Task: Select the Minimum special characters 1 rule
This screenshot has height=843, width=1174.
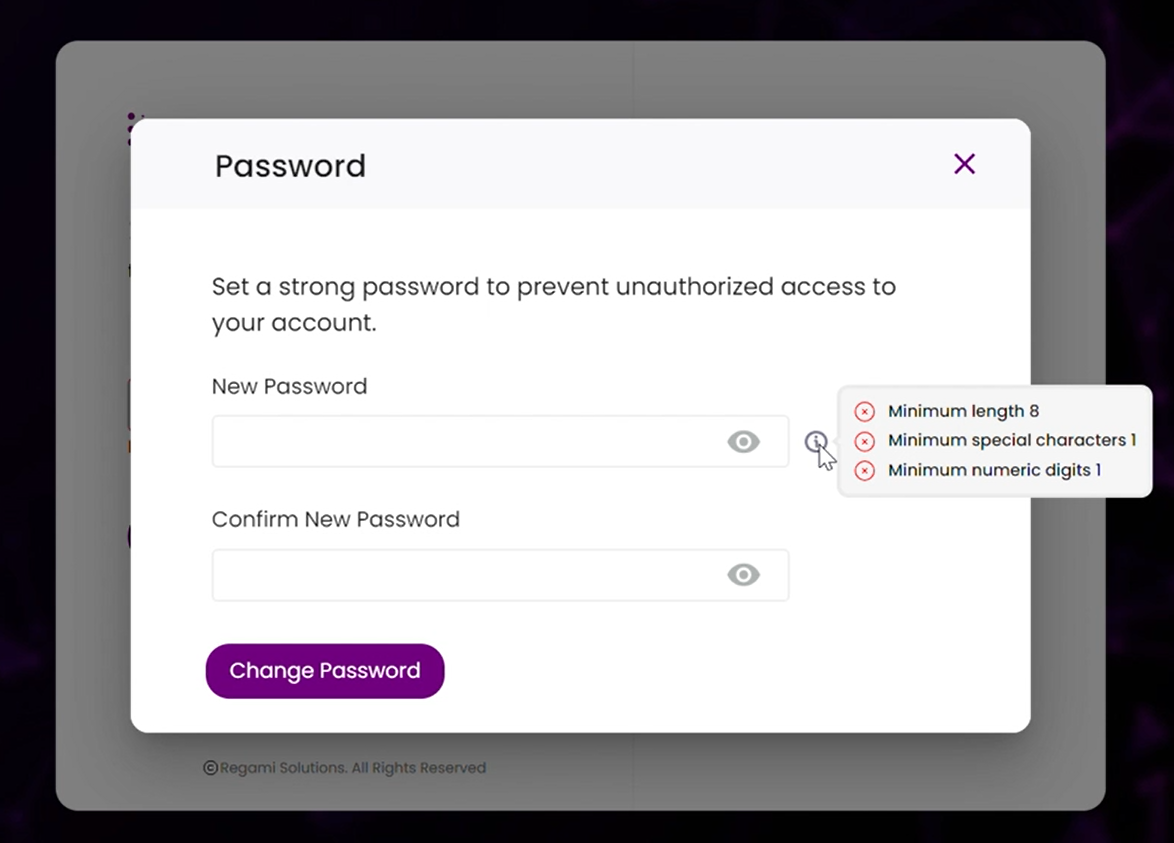Action: pyautogui.click(x=1012, y=440)
